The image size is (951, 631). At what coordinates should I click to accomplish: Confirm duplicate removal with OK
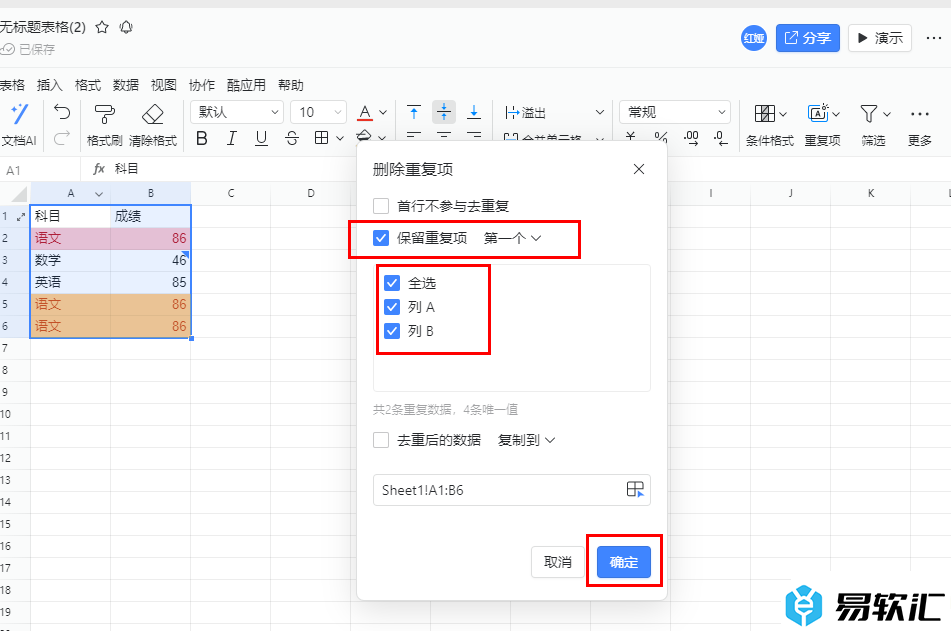[623, 562]
